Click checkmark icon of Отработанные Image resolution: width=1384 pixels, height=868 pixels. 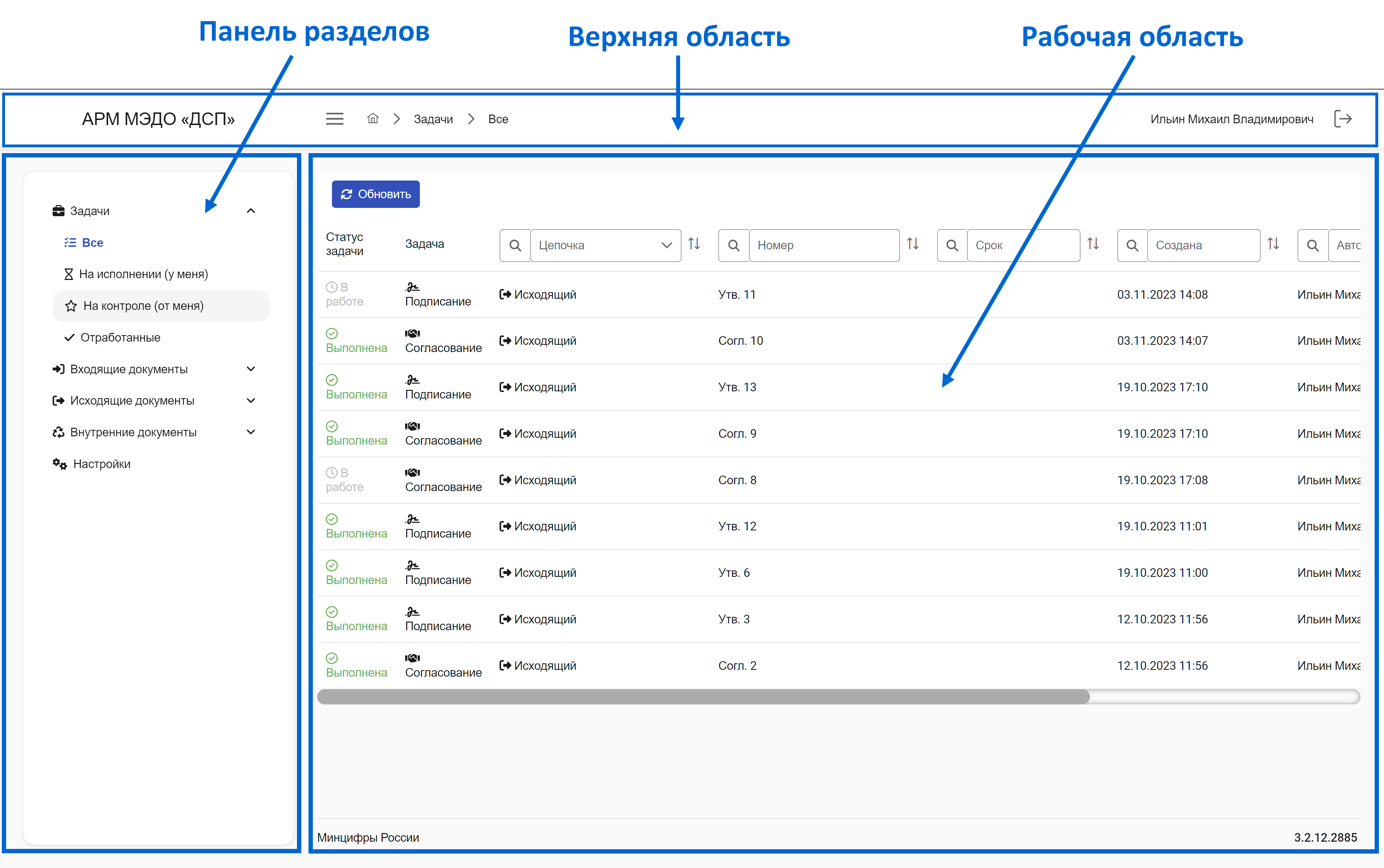pos(70,338)
